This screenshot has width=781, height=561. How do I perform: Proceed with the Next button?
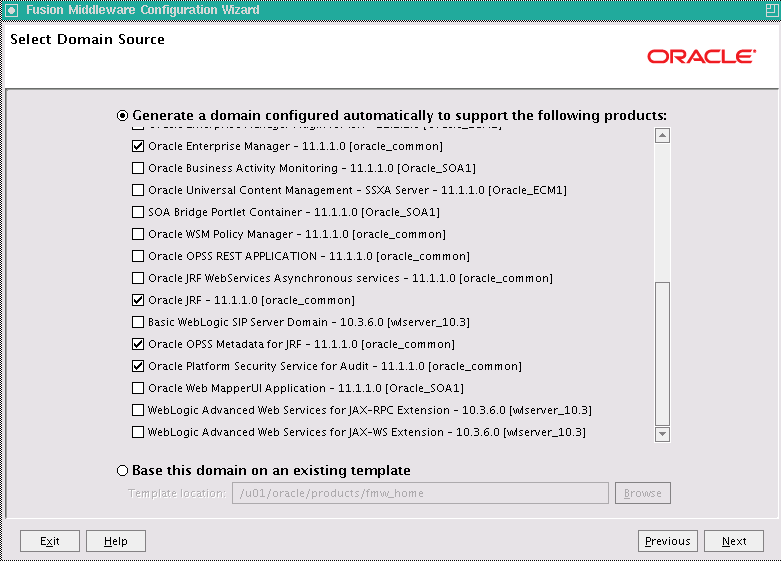click(x=734, y=541)
